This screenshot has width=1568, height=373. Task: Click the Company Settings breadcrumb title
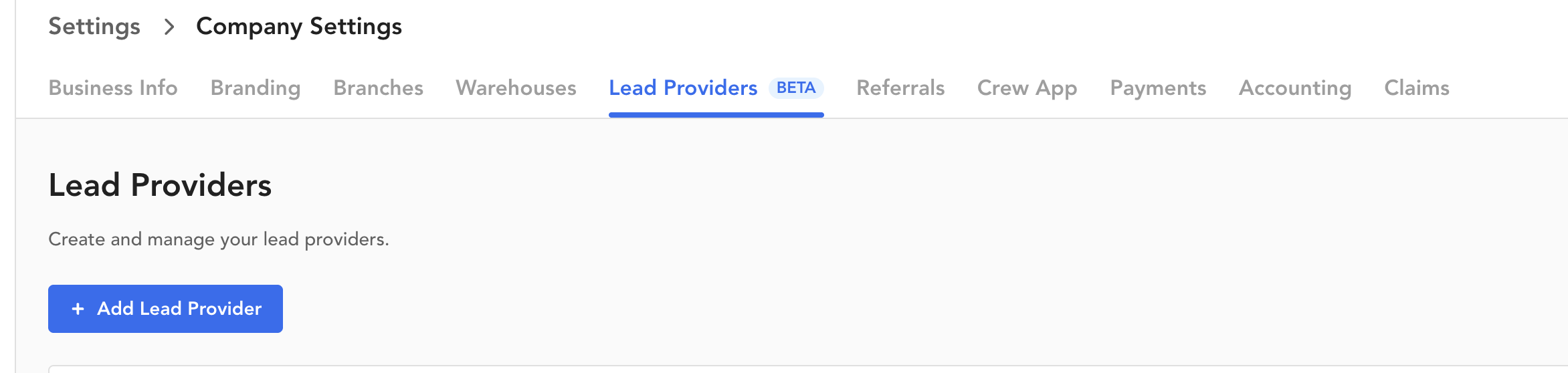pos(298,27)
